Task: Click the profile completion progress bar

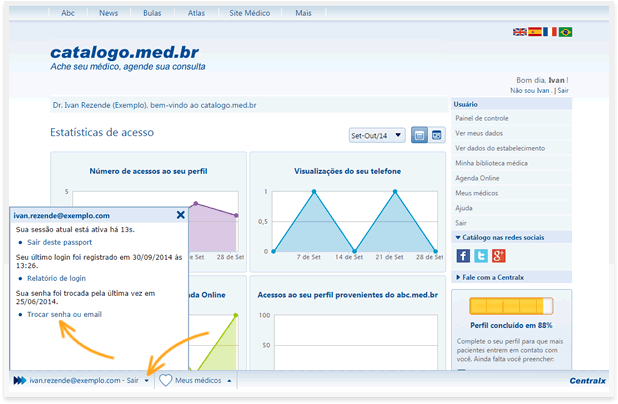Action: [x=511, y=306]
